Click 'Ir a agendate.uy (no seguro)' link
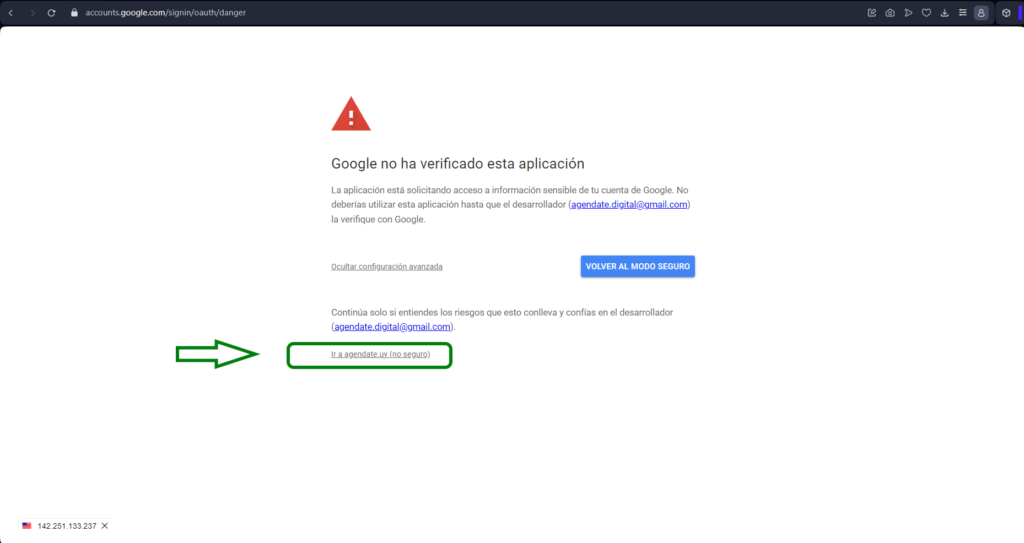The image size is (1024, 543). tap(380, 355)
